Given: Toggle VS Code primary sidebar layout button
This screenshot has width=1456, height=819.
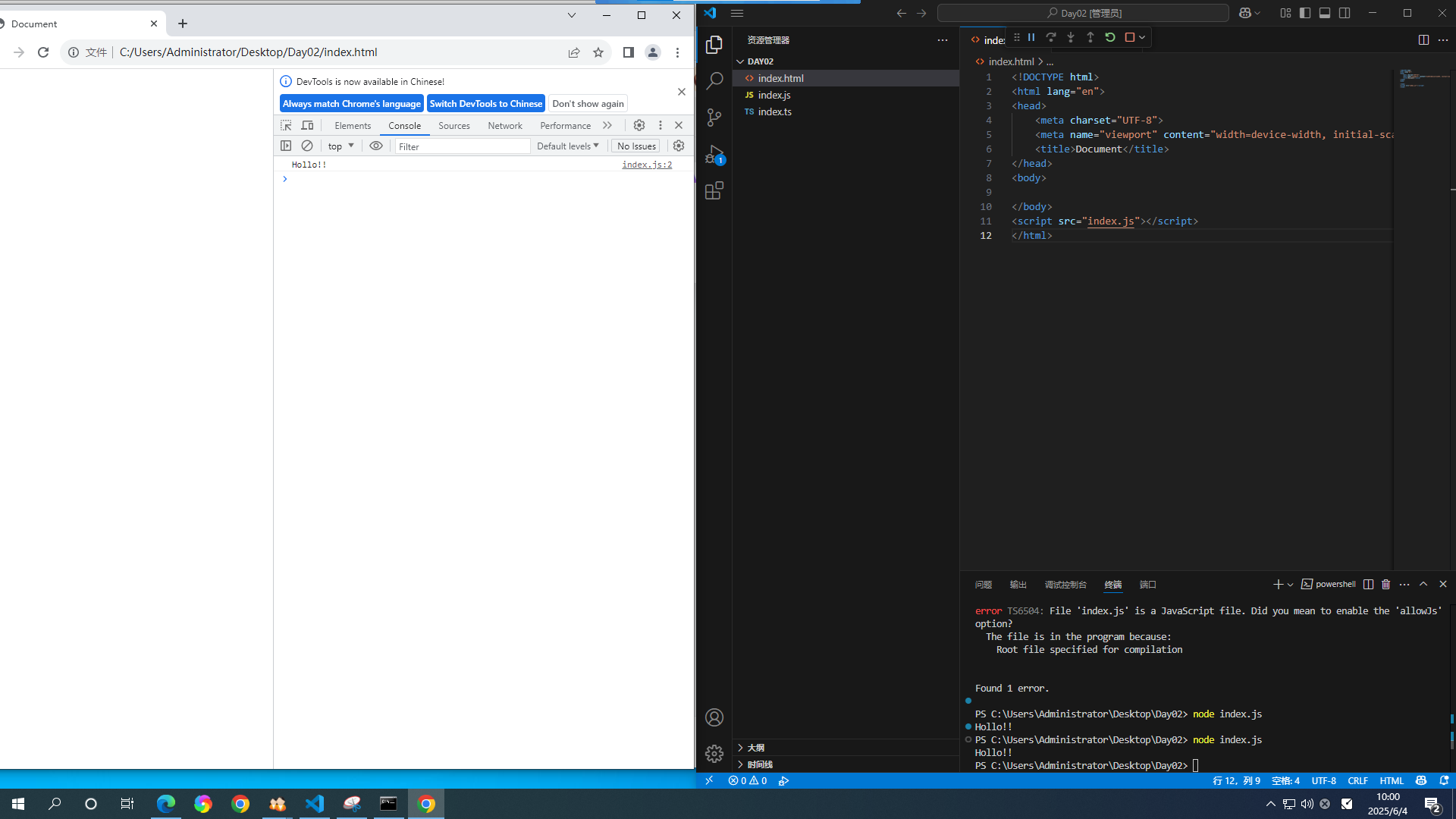Looking at the screenshot, I should tap(1304, 13).
